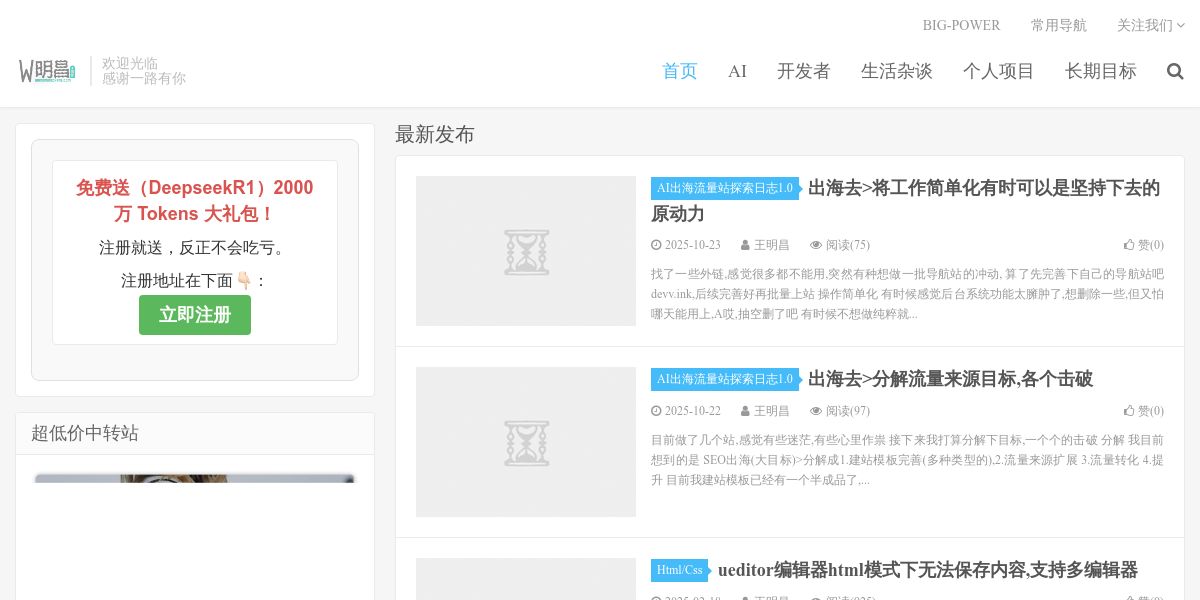Open the 开发者 menu item
Image resolution: width=1200 pixels, height=600 pixels.
[804, 71]
